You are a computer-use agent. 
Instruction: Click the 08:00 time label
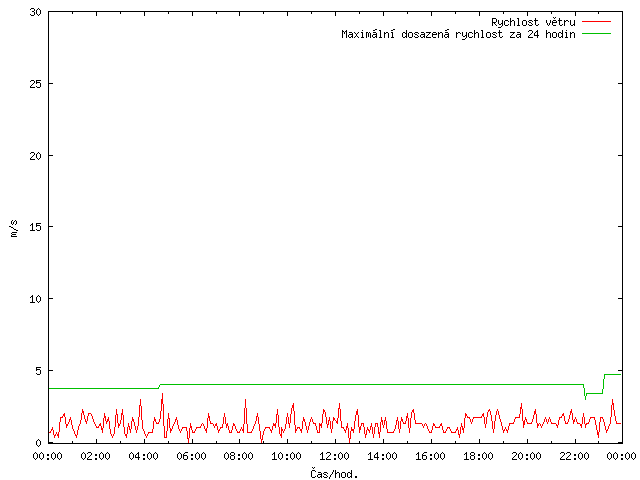pos(239,456)
